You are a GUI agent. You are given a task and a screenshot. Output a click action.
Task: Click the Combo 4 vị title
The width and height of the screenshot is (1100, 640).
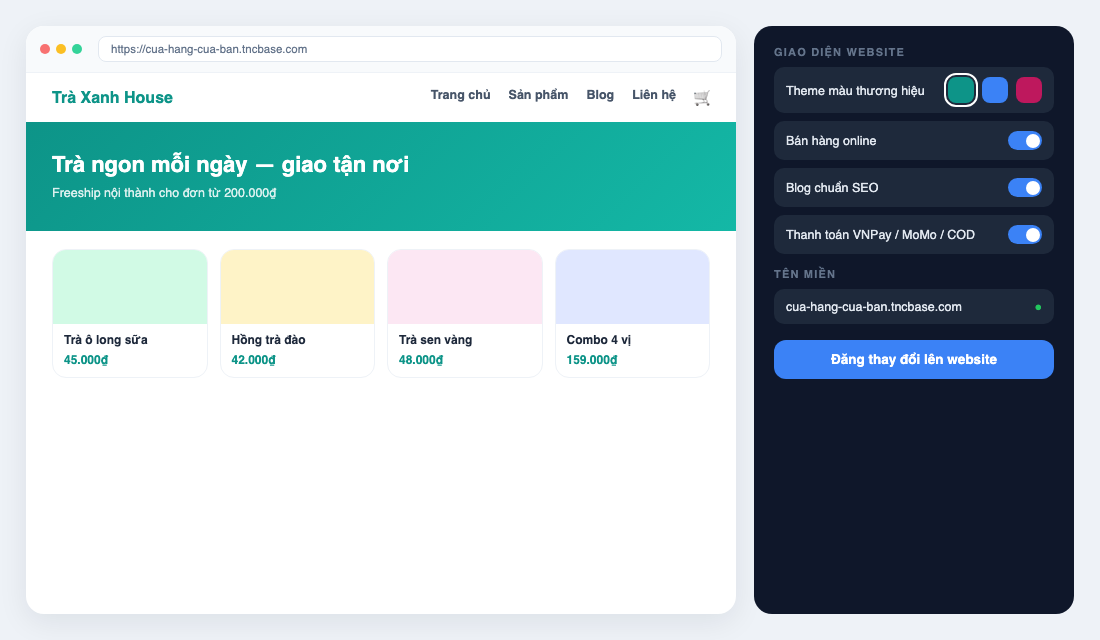tap(598, 340)
